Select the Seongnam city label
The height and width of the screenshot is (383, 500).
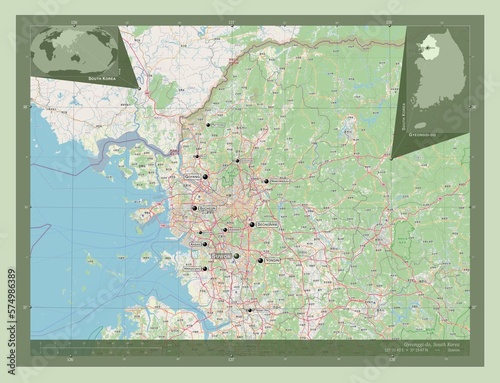[267, 225]
